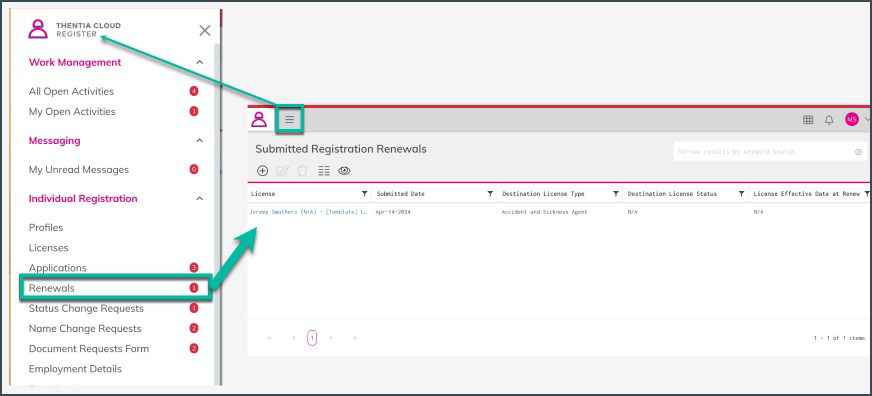
Task: Open the grid apps icon in top bar
Action: [x=808, y=120]
